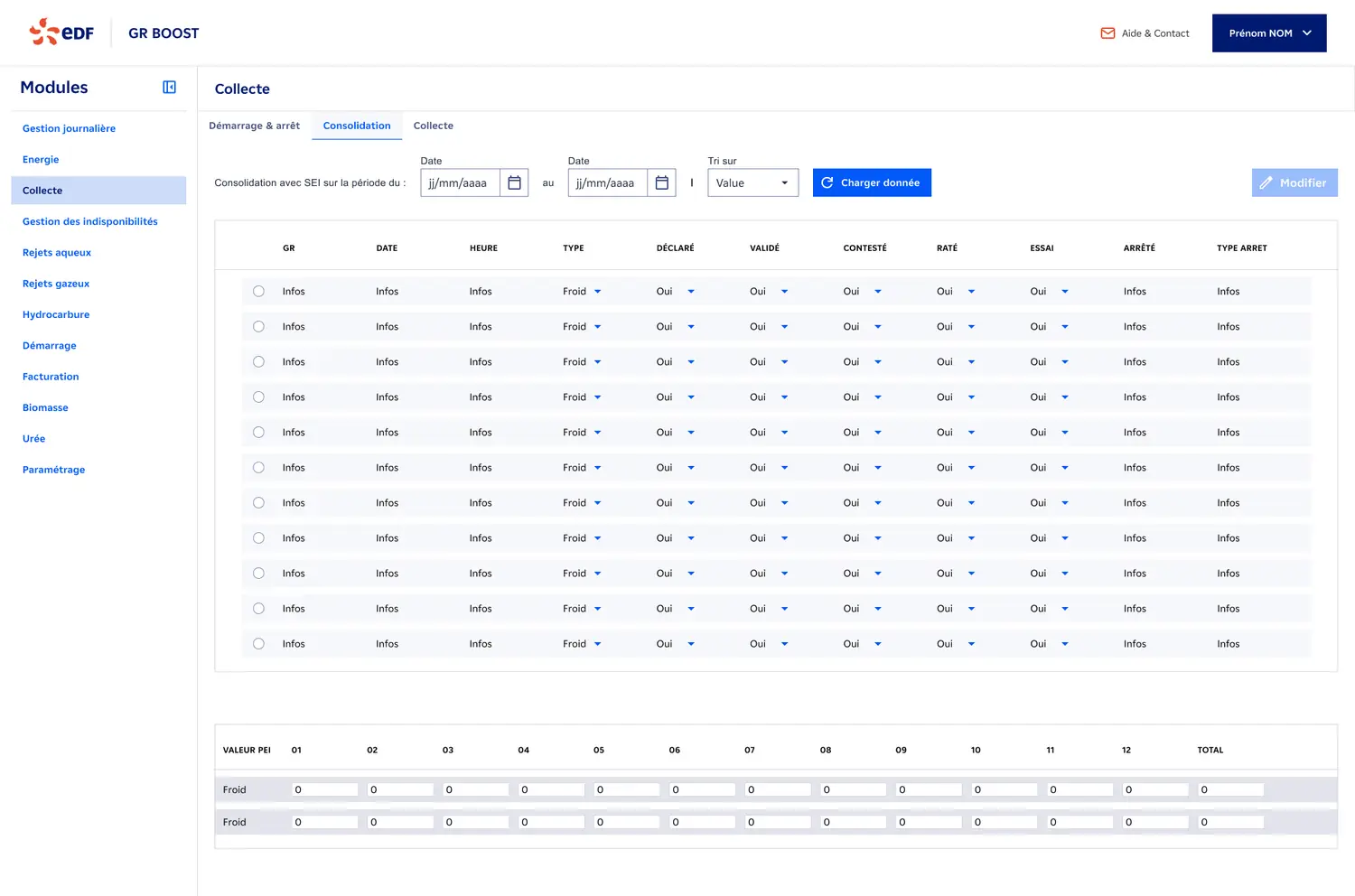Go to the Urée module
The image size is (1355, 896).
click(x=33, y=438)
